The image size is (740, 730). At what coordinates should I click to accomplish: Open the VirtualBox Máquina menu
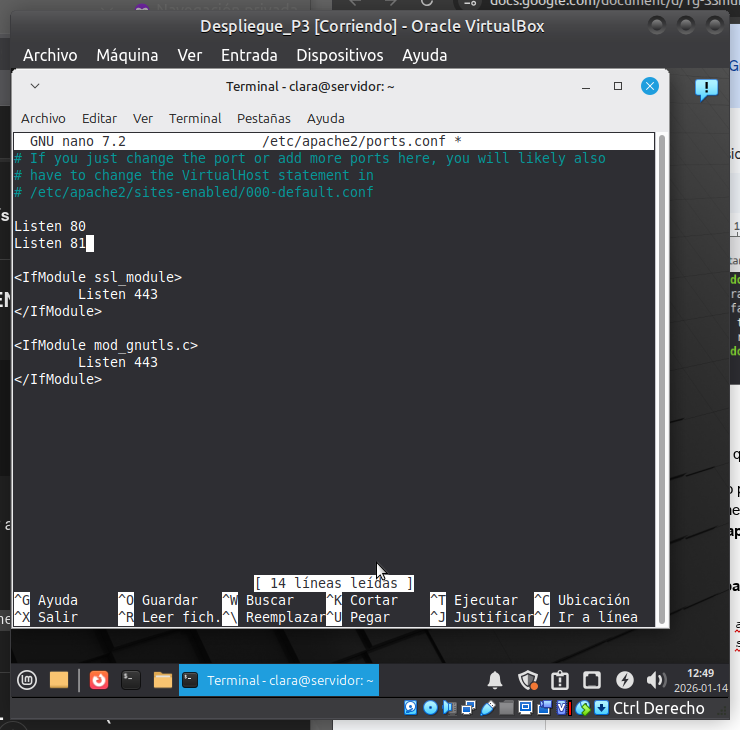pos(127,55)
